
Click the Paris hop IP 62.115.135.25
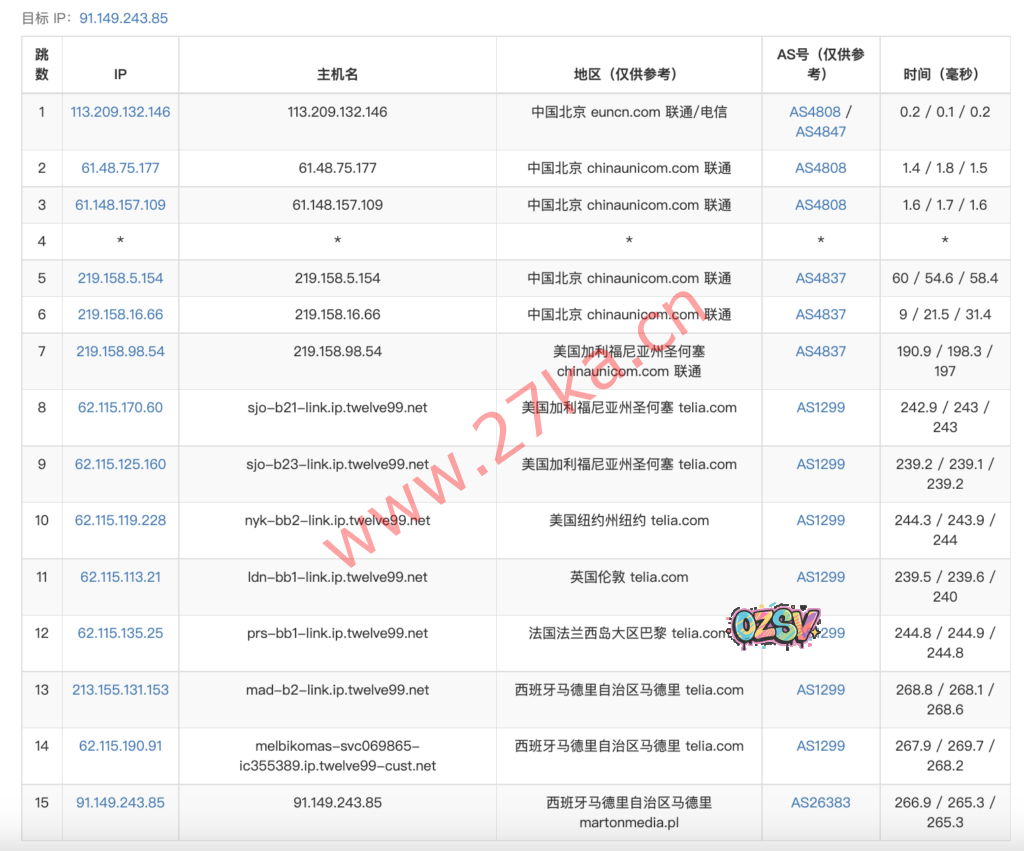(120, 633)
